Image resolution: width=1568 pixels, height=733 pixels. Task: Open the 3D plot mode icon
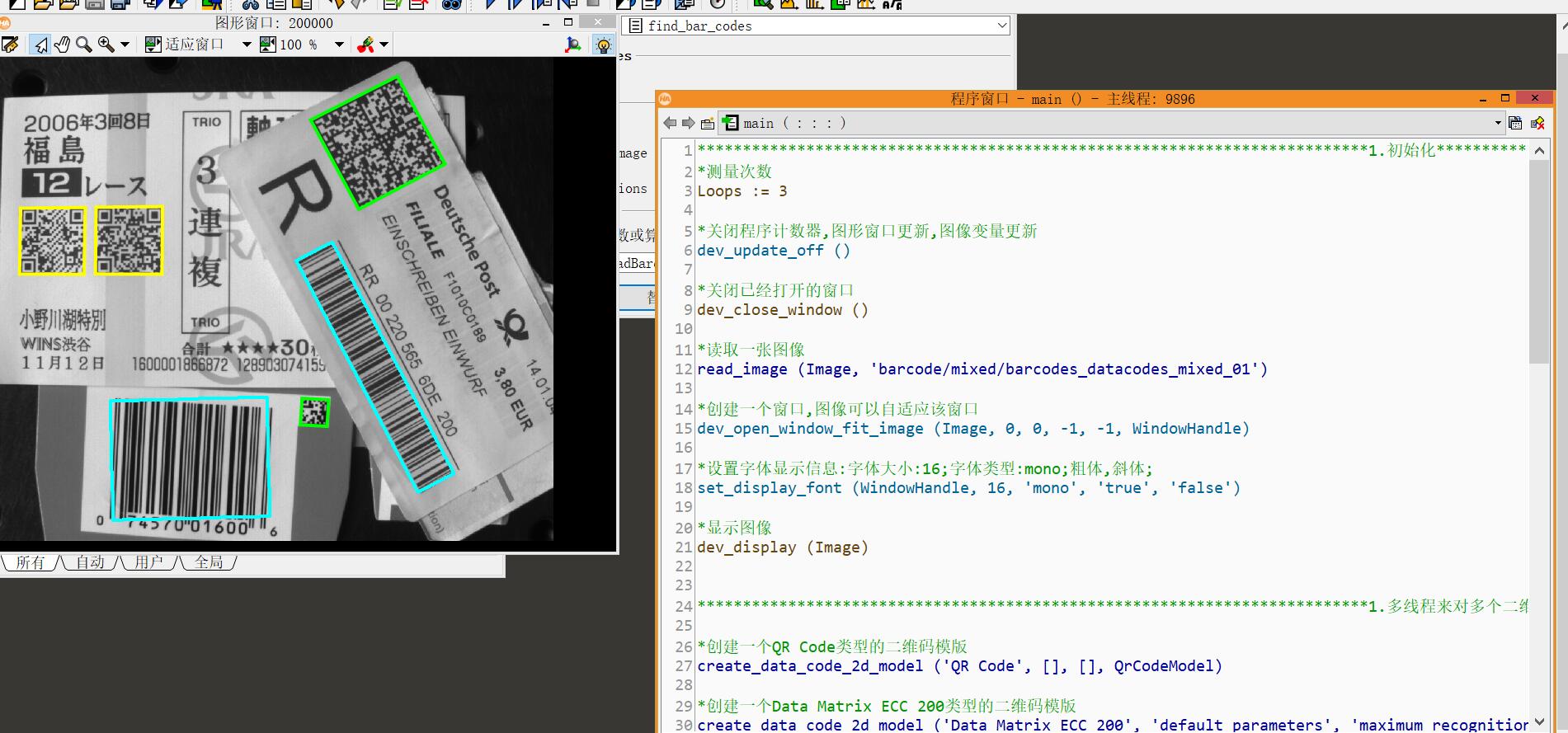[572, 45]
